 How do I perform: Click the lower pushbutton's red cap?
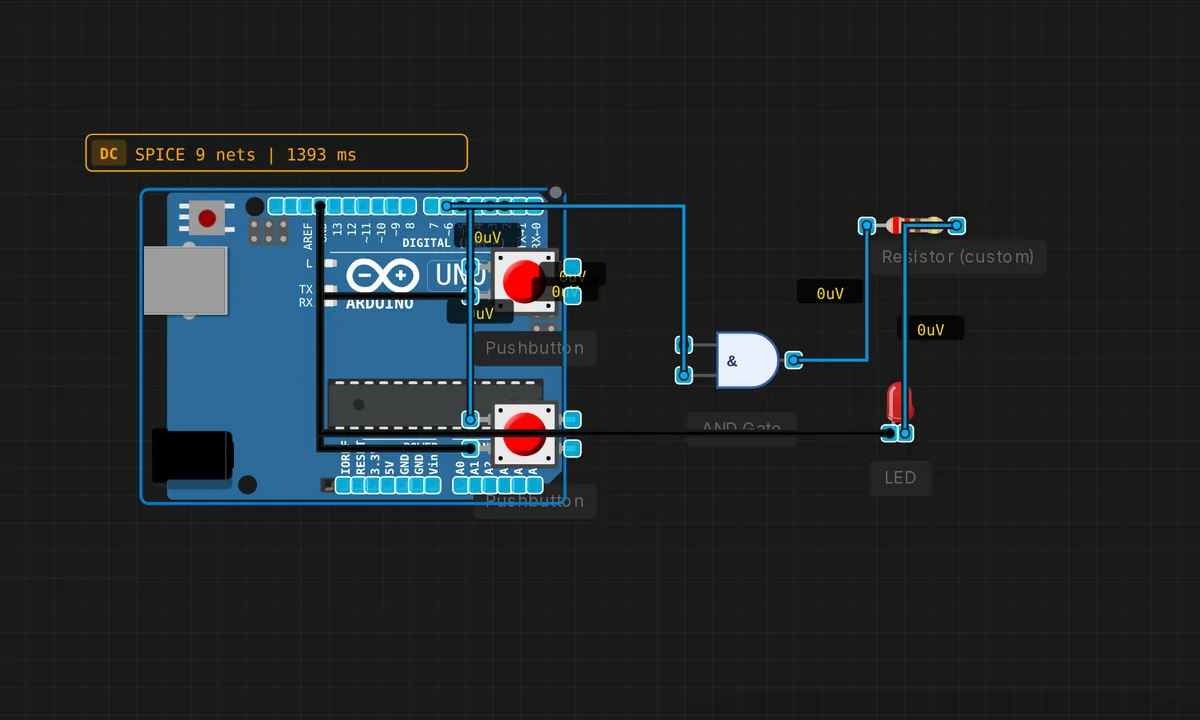pyautogui.click(x=524, y=434)
